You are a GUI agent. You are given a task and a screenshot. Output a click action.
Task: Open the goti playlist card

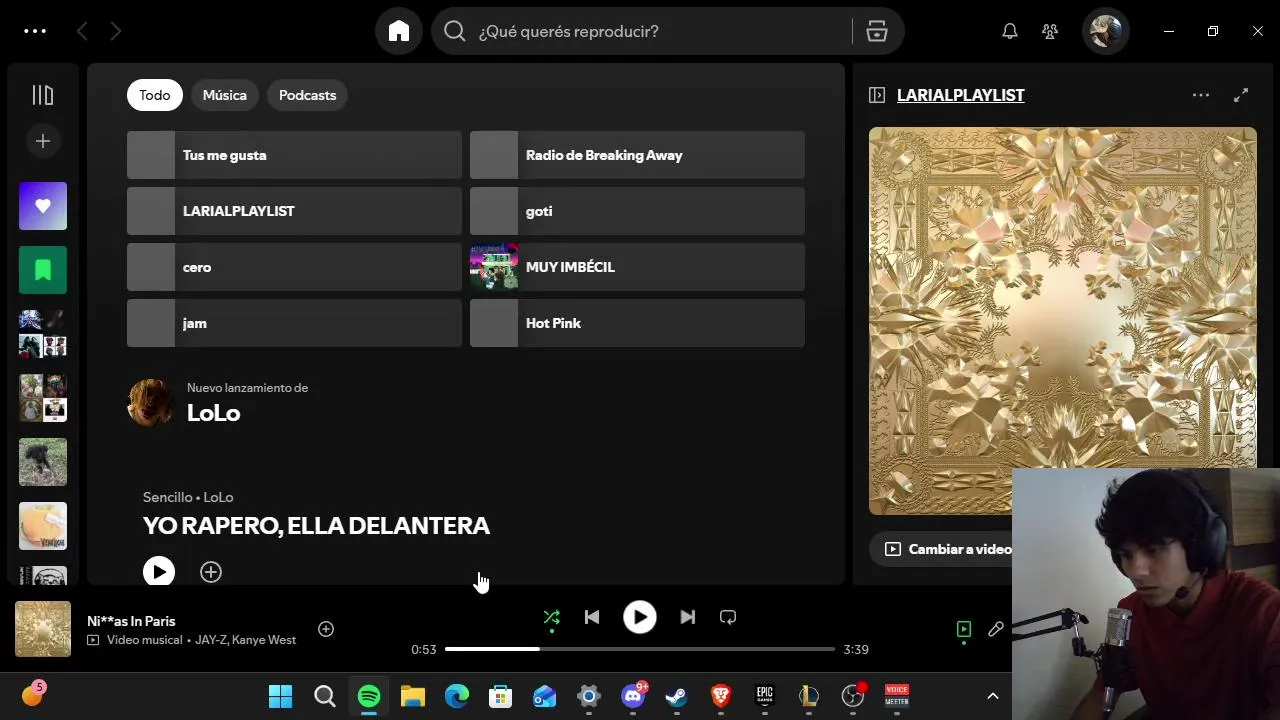(x=637, y=211)
